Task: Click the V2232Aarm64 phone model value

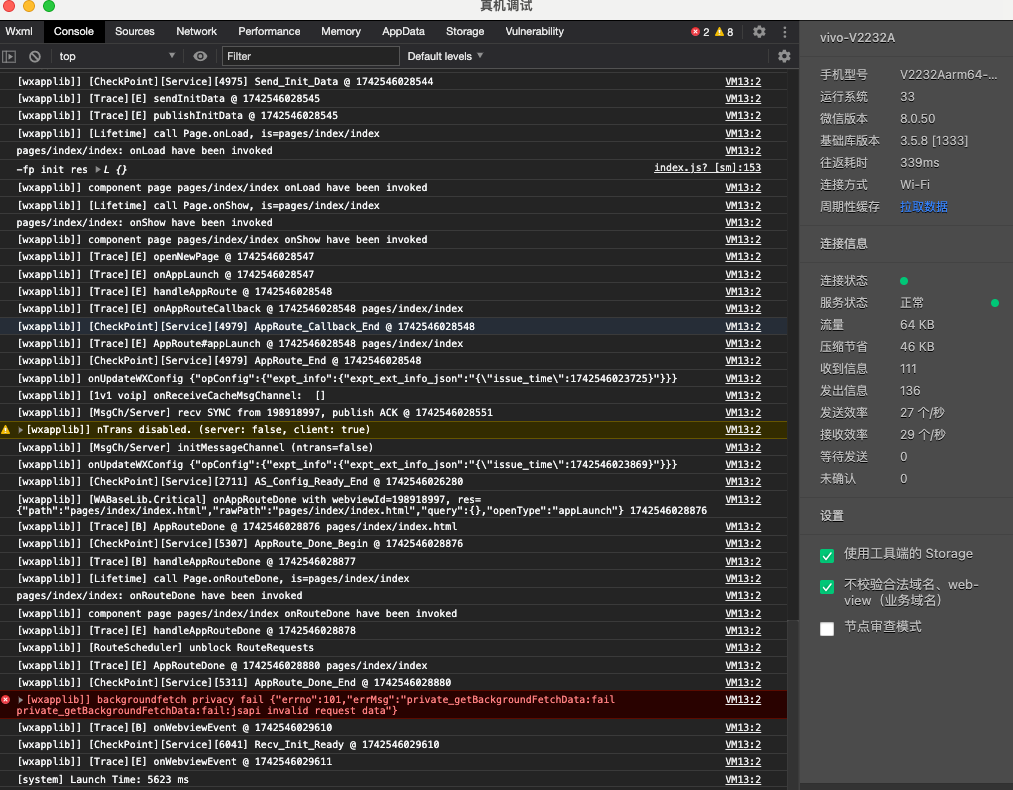Action: pos(948,75)
